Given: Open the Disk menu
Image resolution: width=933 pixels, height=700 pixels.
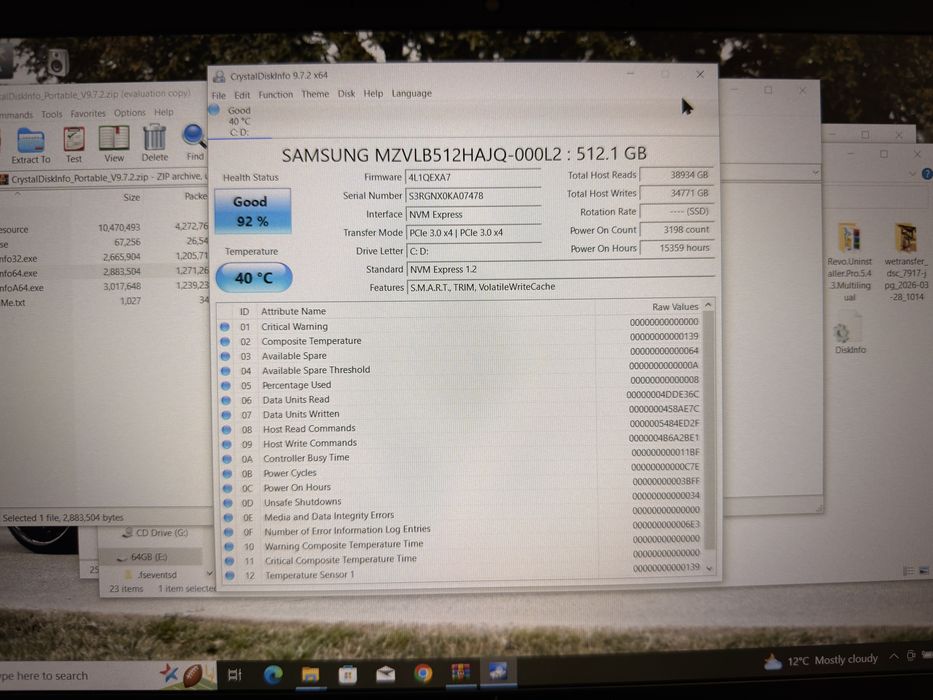Looking at the screenshot, I should [x=346, y=93].
